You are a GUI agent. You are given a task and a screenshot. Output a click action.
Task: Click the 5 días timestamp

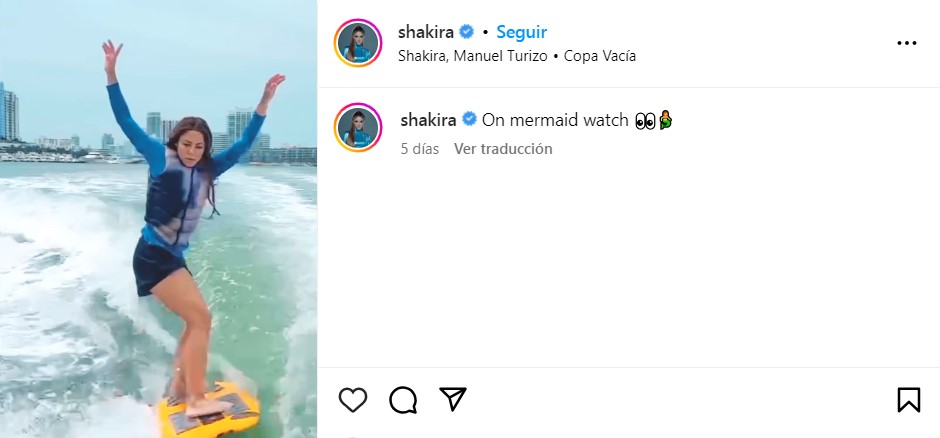[420, 149]
